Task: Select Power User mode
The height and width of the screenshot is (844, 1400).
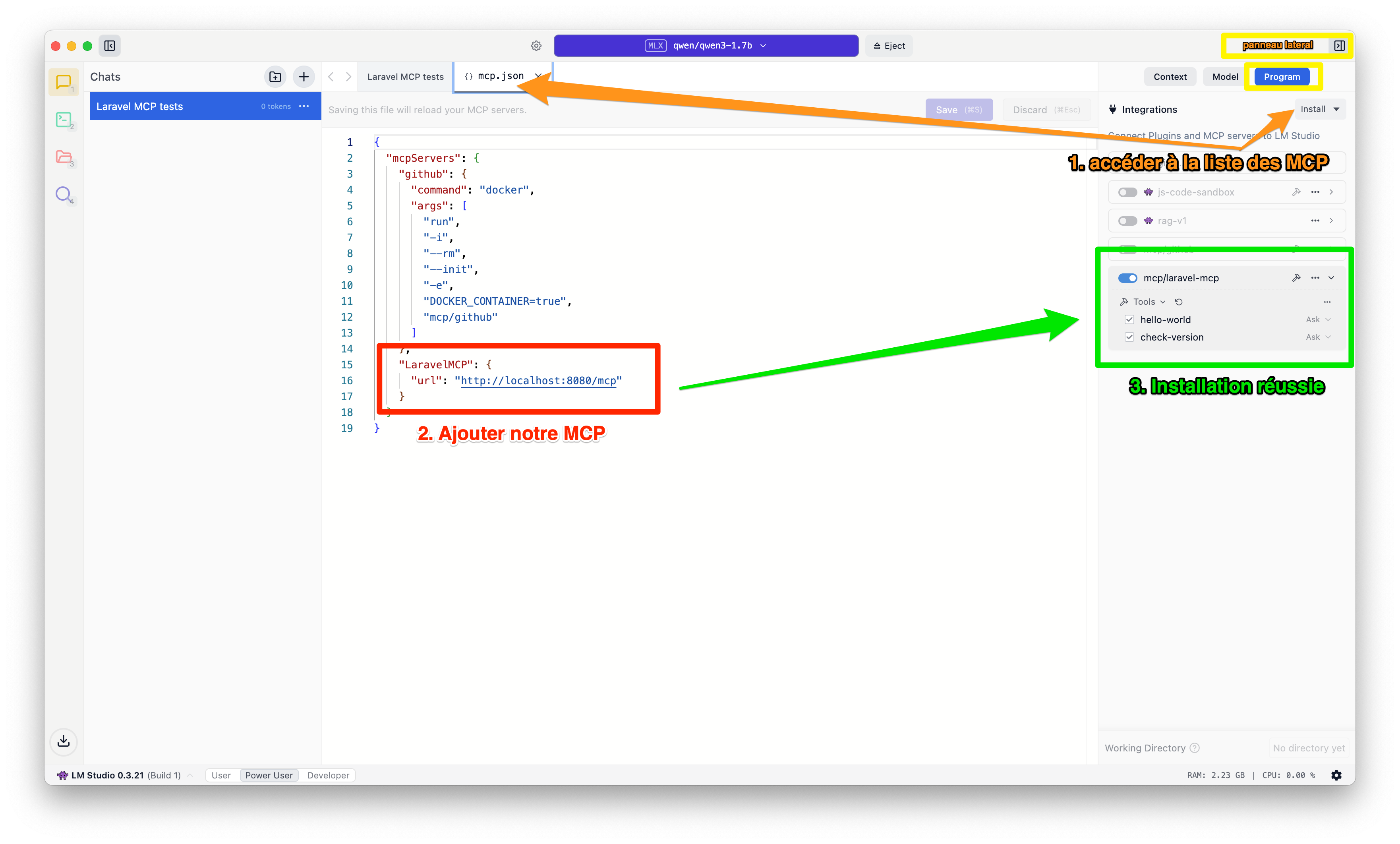Action: 269,775
